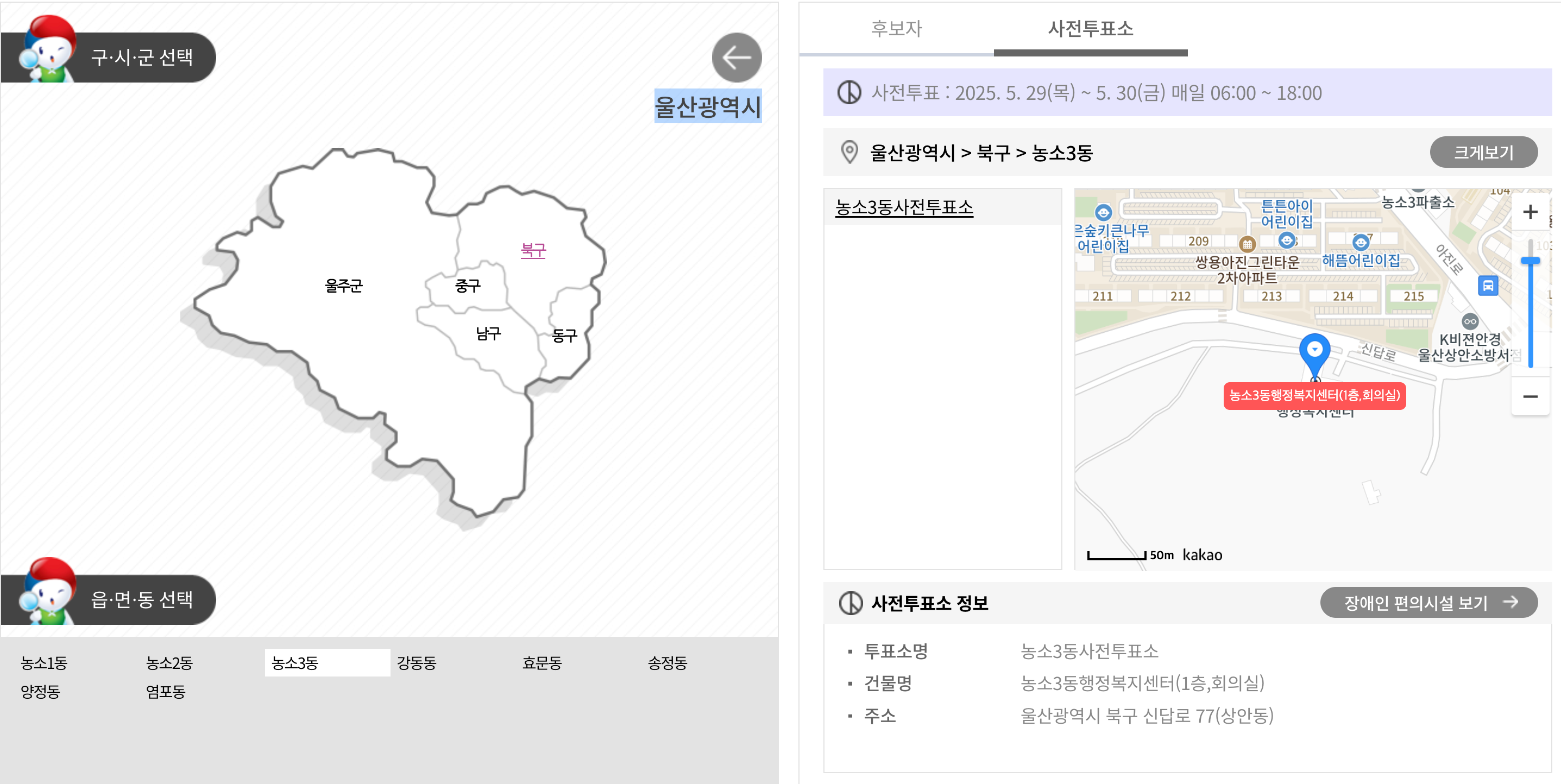Click the back arrow circle button
Screen dimensions: 1561x784
[737, 58]
